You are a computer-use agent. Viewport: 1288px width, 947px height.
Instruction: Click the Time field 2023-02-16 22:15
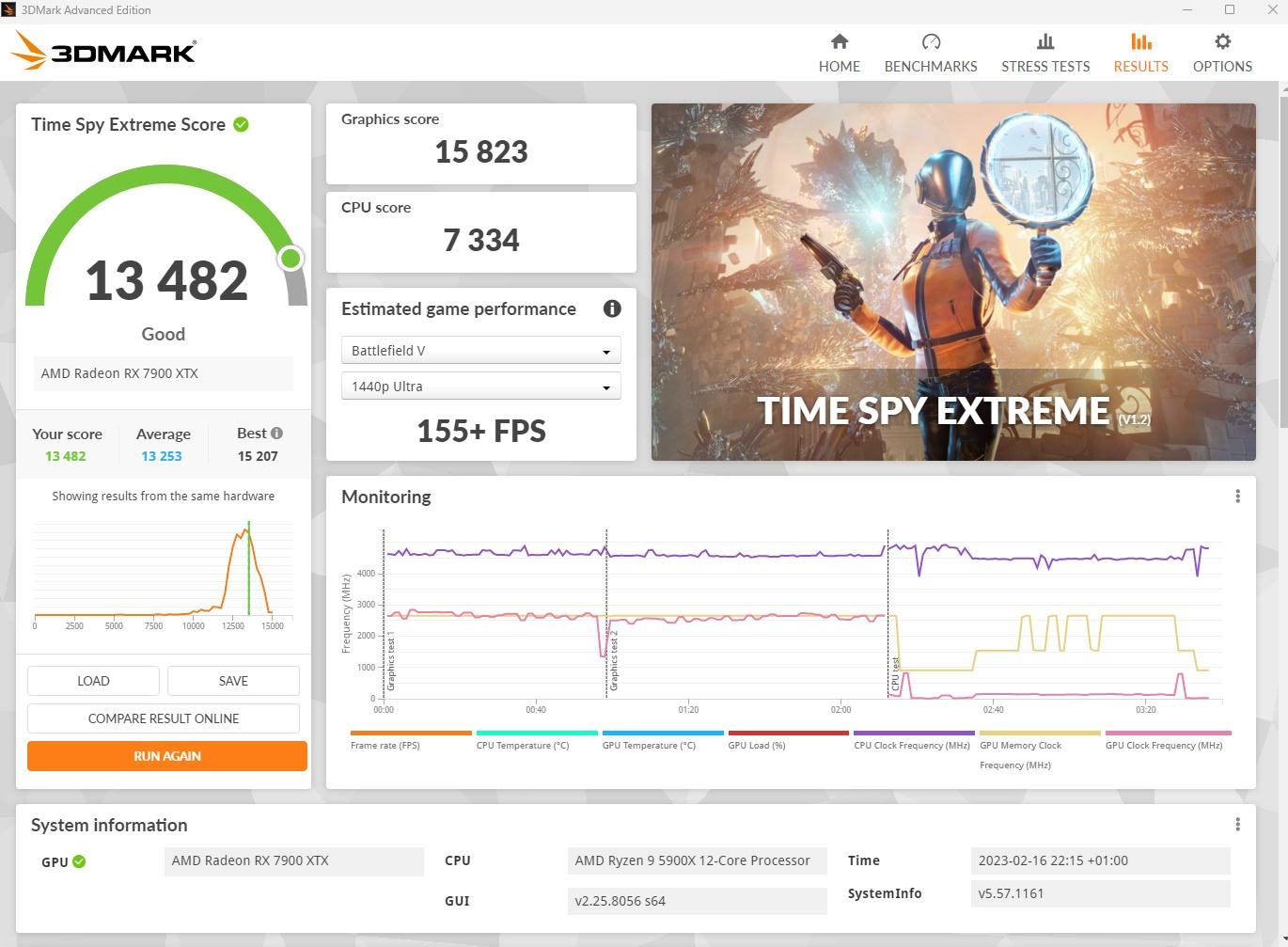point(1100,860)
